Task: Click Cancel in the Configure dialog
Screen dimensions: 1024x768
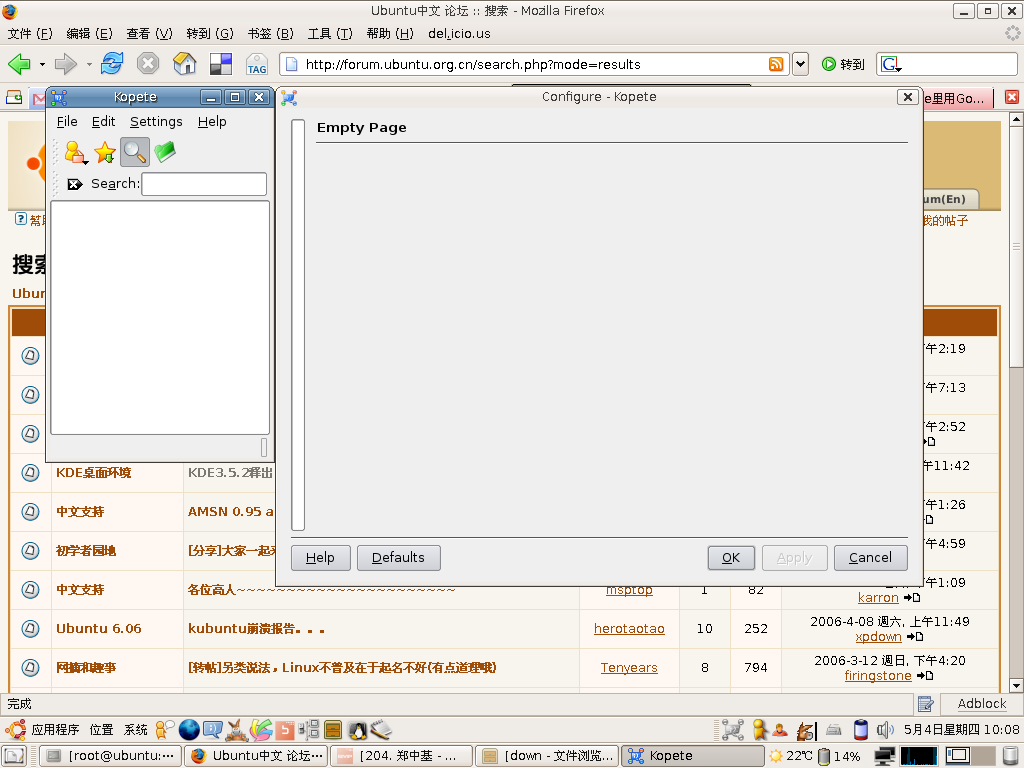Action: (871, 558)
